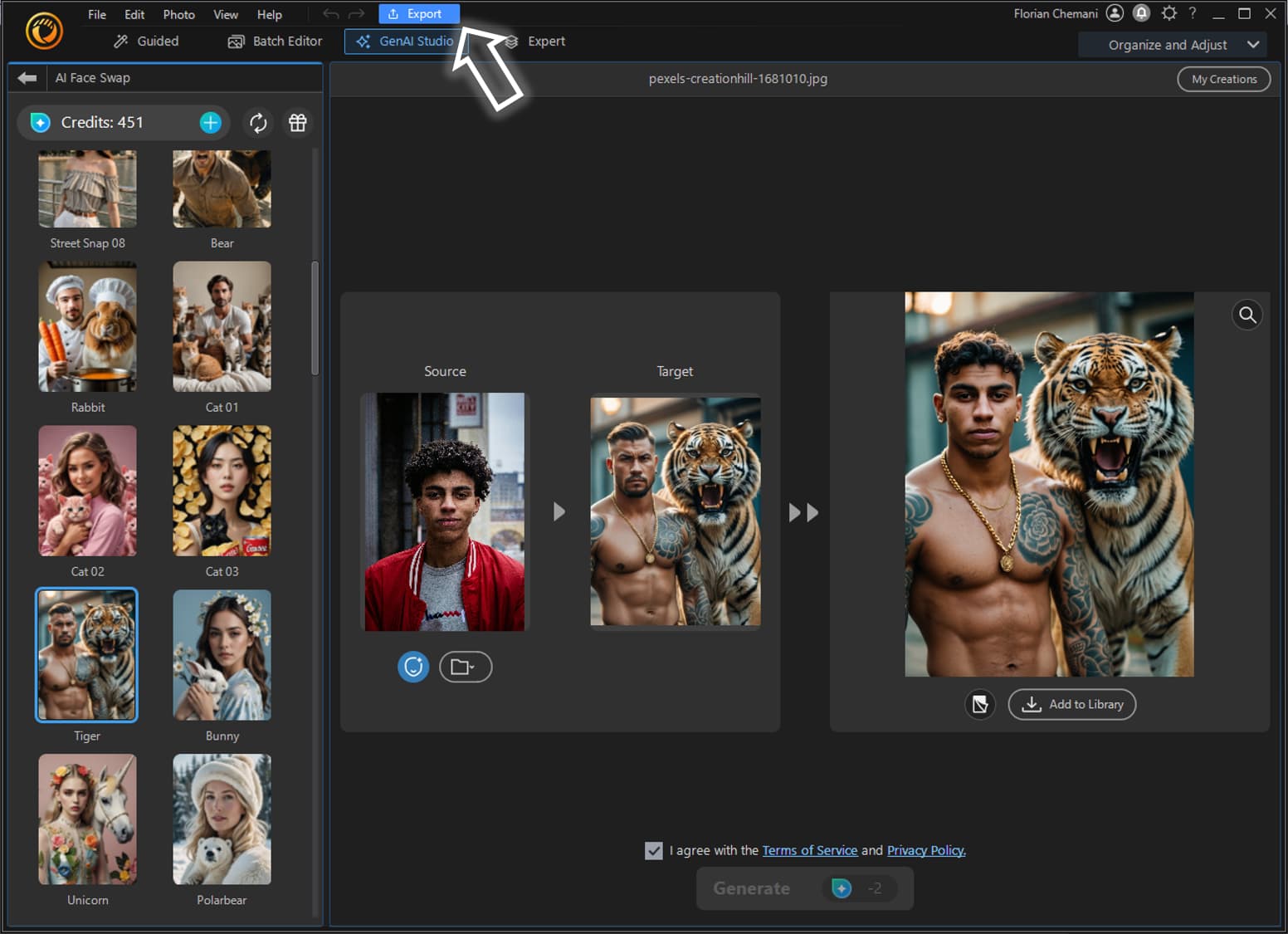Click Add to Library under the result
Viewport: 1288px width, 934px height.
click(1071, 704)
